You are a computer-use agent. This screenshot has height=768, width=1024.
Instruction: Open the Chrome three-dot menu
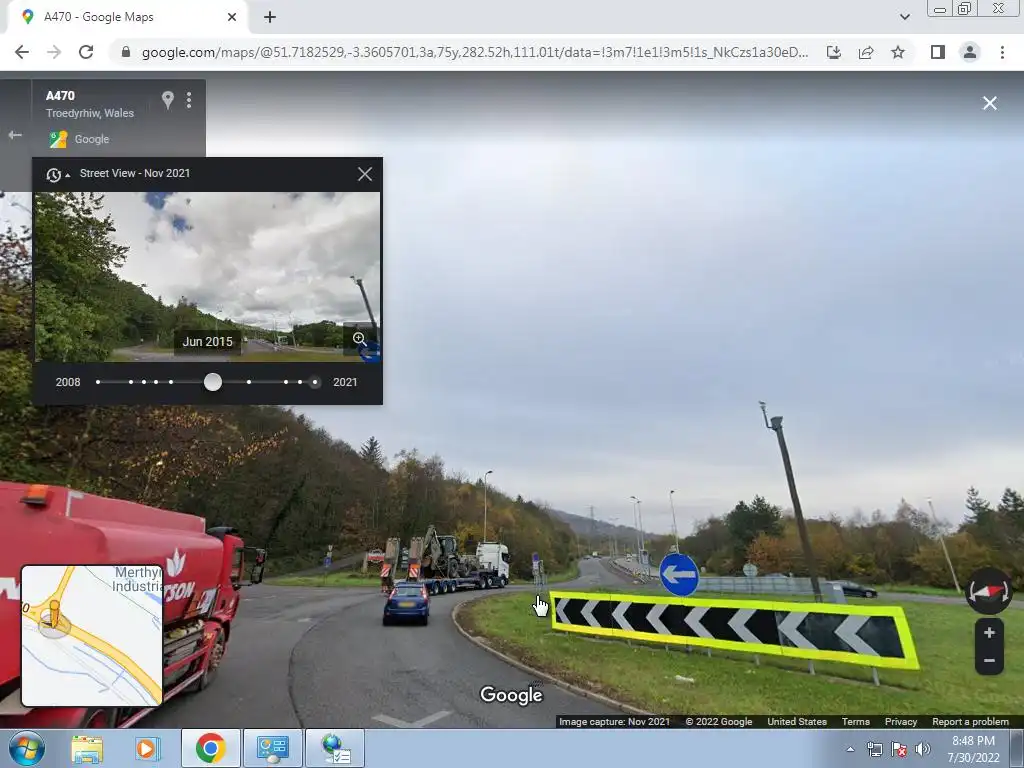point(1002,52)
